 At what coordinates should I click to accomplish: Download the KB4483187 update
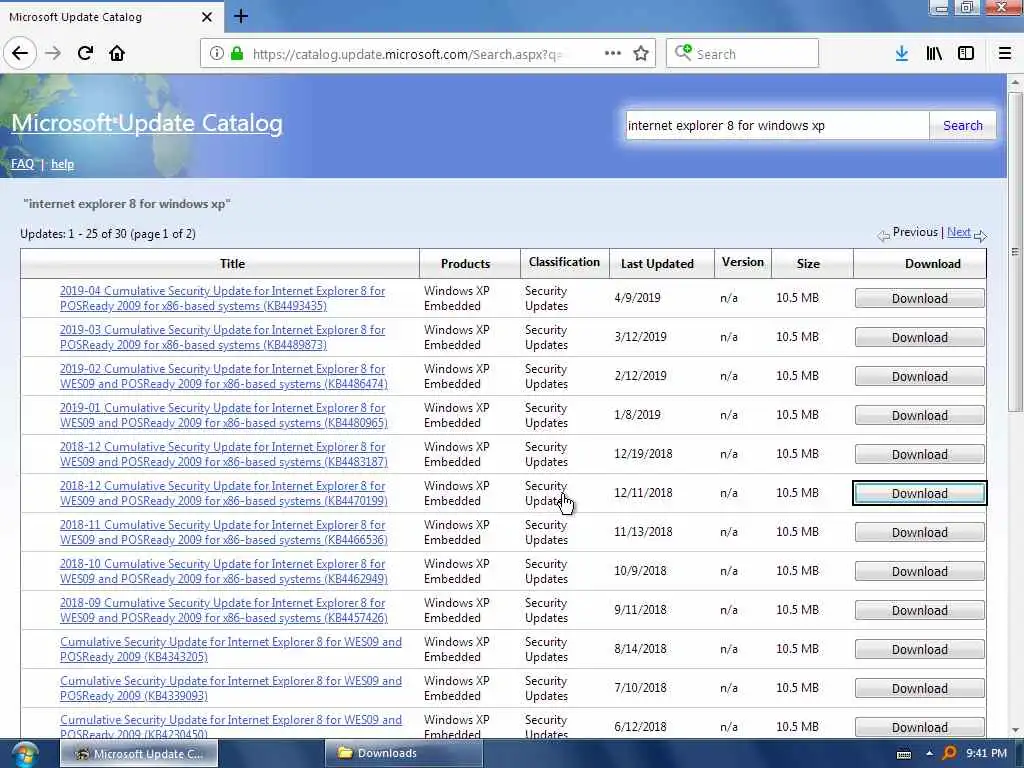920,455
